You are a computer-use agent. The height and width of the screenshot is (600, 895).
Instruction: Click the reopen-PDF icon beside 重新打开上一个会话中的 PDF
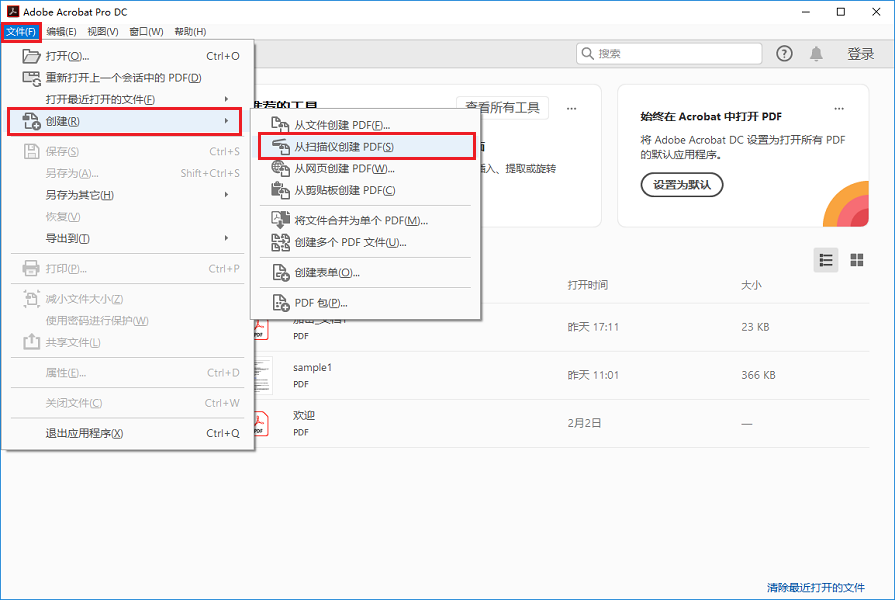click(31, 78)
